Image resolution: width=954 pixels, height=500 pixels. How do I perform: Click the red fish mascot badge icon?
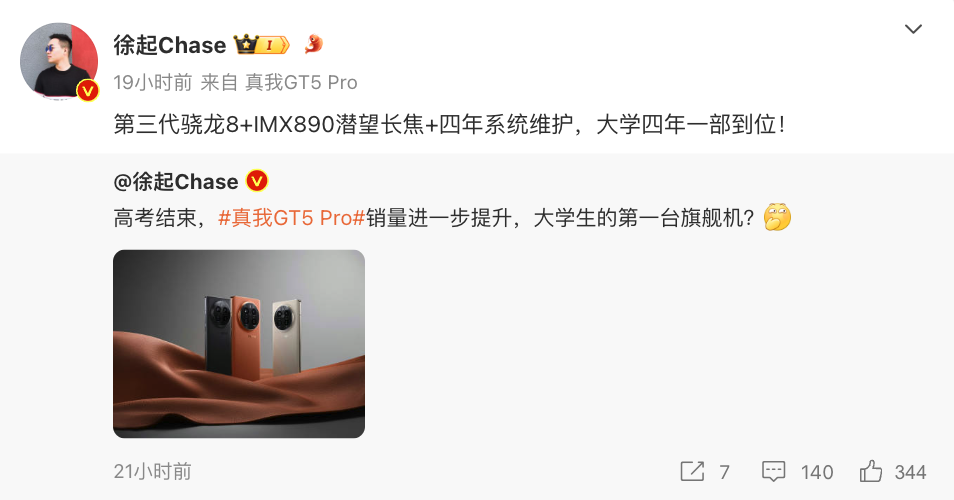(x=313, y=44)
